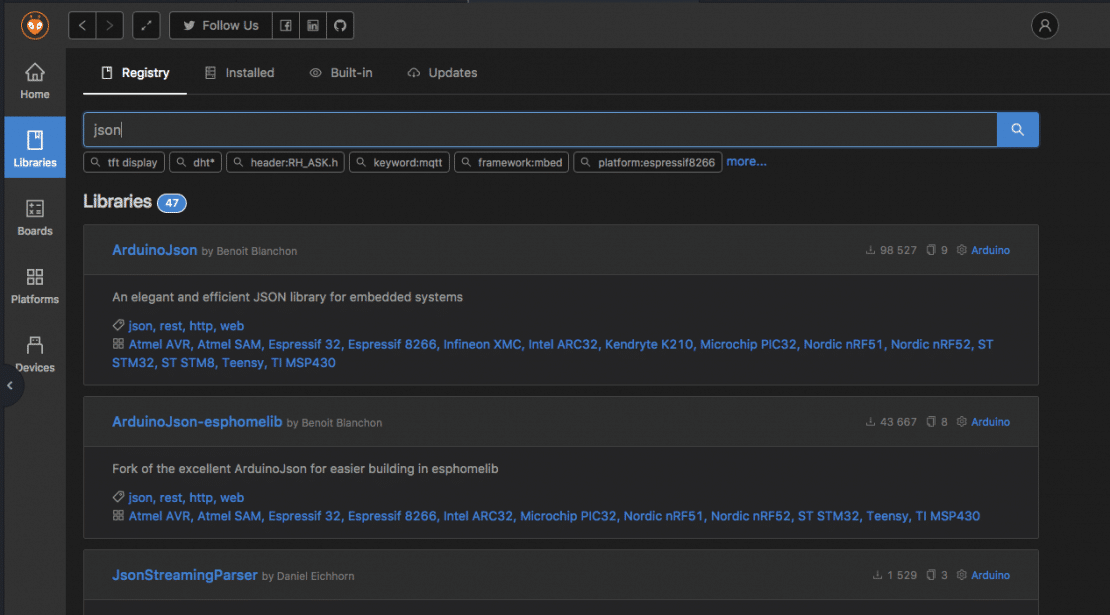Go back with the left arrow button
This screenshot has width=1110, height=615.
pyautogui.click(x=82, y=25)
